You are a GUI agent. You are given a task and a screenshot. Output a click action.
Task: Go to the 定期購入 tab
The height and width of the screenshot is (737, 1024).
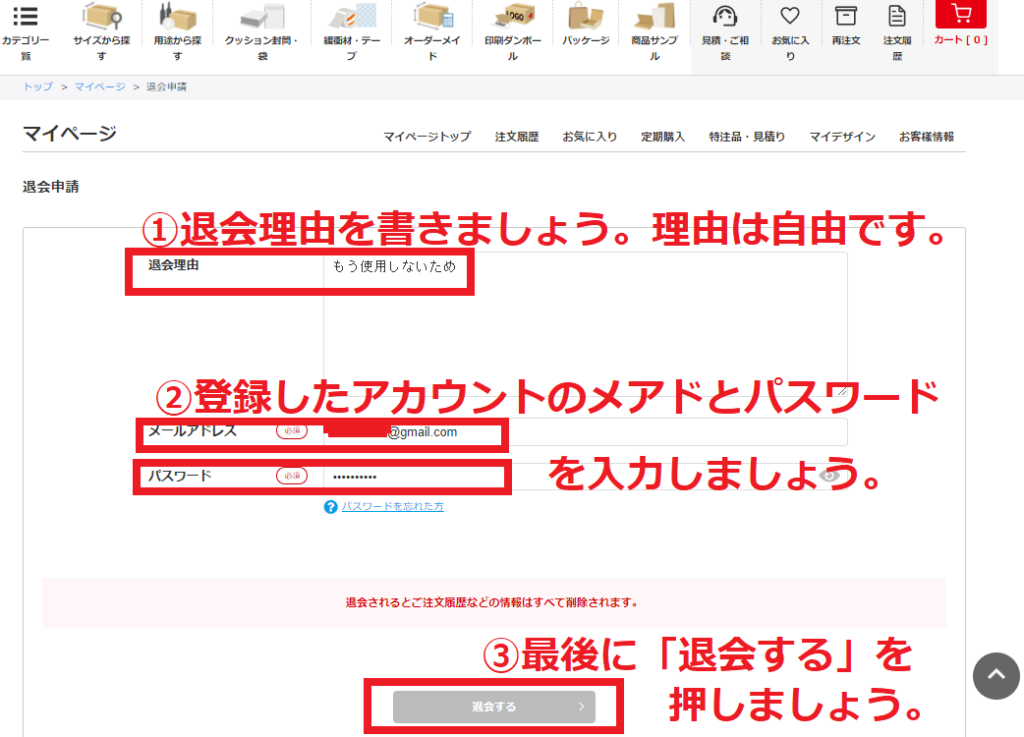click(662, 137)
